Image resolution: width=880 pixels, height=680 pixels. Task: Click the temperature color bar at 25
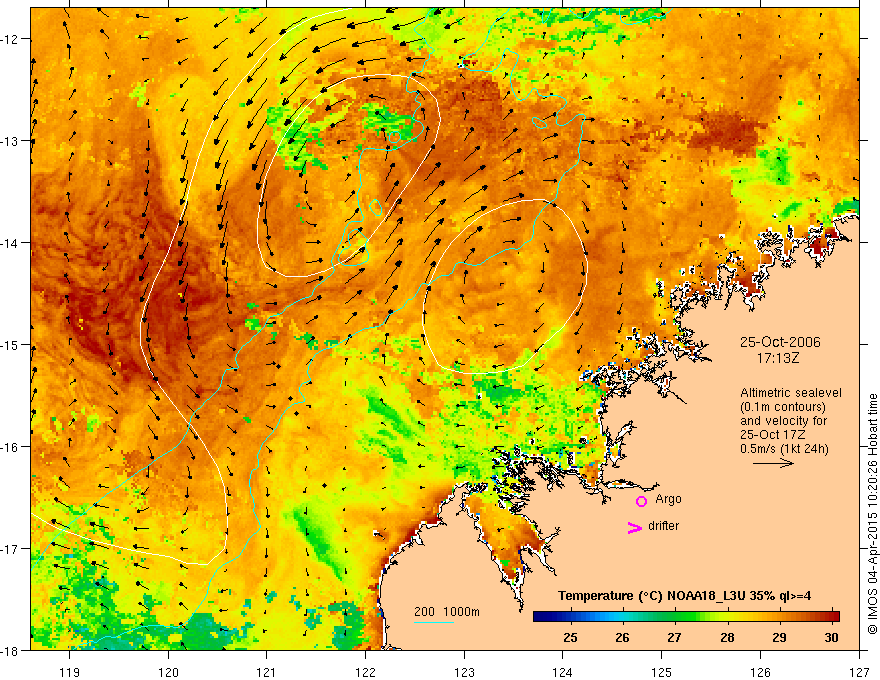[x=571, y=617]
